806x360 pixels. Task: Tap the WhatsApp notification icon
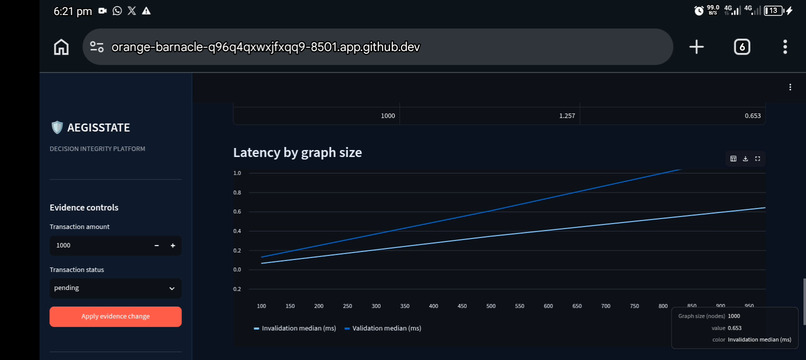click(x=117, y=11)
